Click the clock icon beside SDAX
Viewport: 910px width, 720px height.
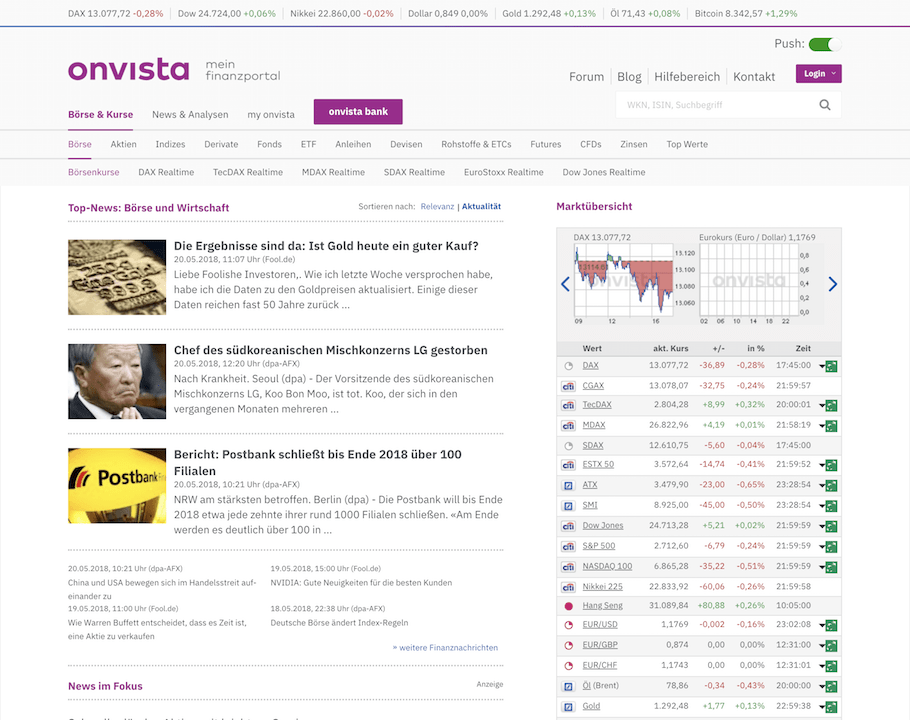click(569, 446)
